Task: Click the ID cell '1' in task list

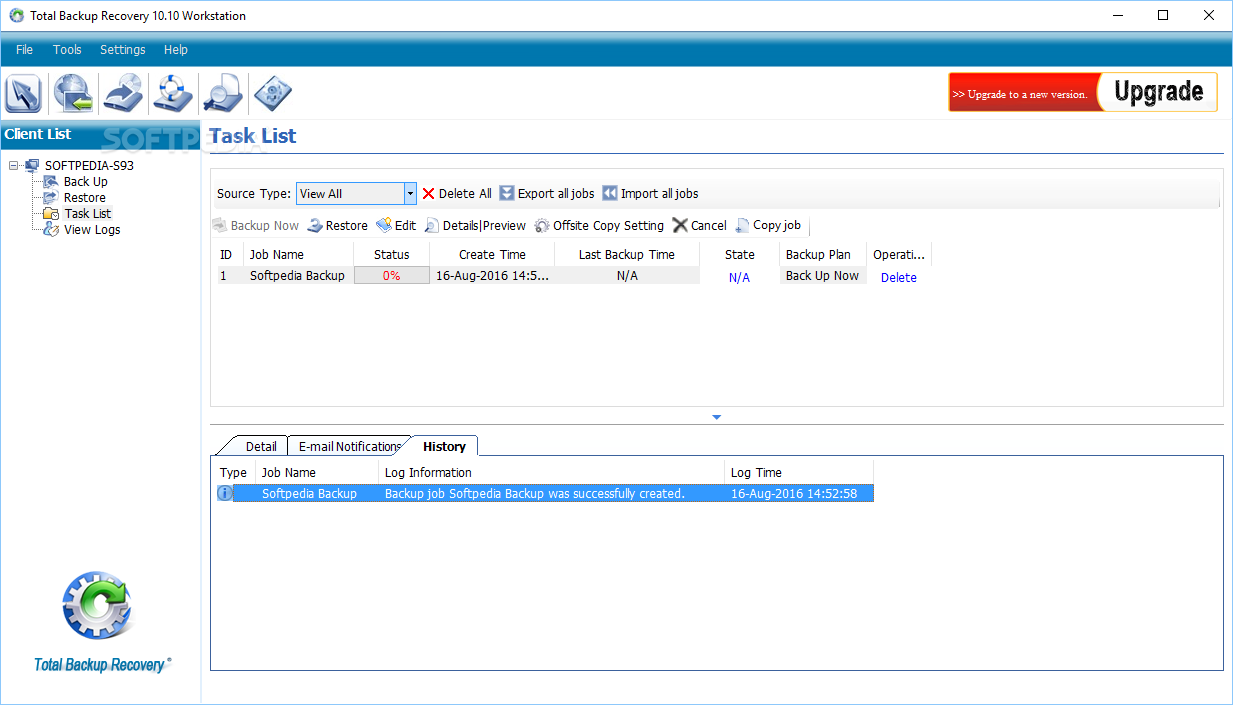Action: 224,276
